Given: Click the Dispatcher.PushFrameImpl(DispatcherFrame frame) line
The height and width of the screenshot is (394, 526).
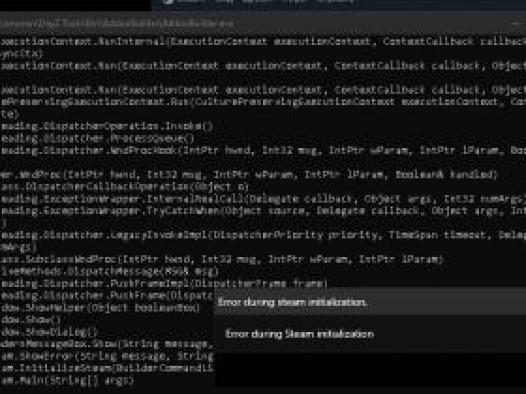Looking at the screenshot, I should click(164, 284).
